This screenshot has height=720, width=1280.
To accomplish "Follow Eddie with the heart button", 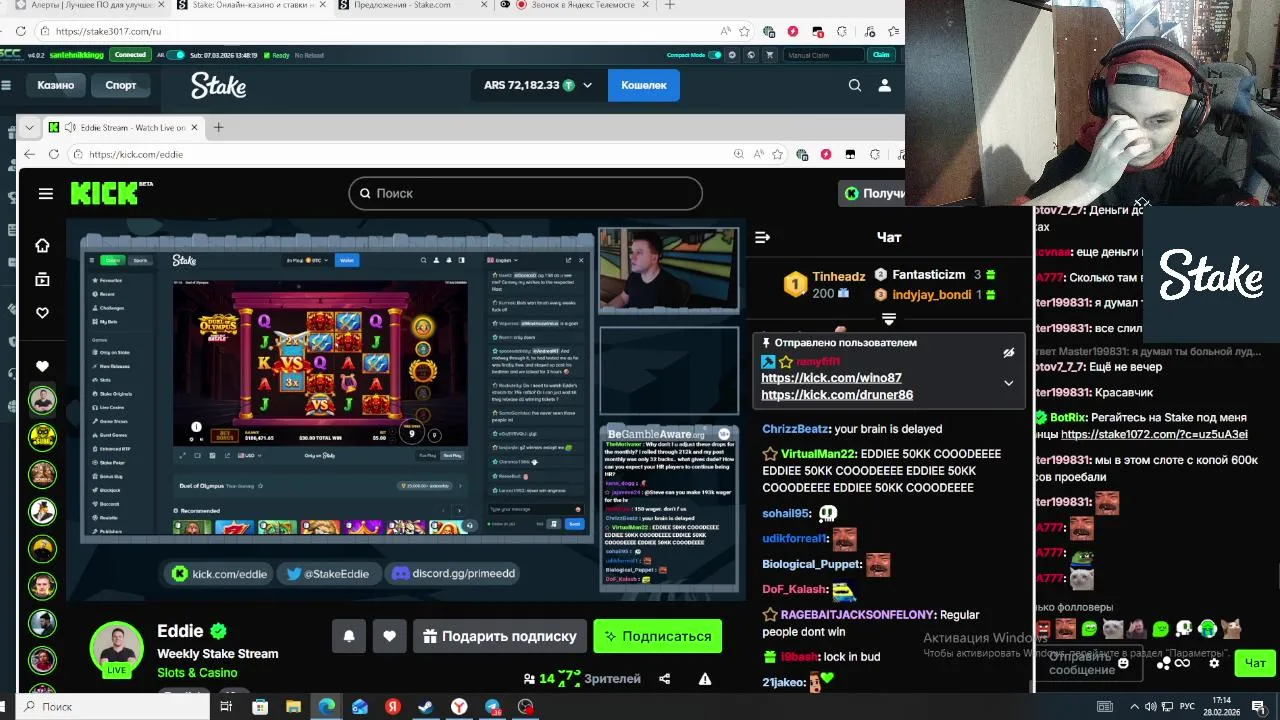I will point(389,636).
